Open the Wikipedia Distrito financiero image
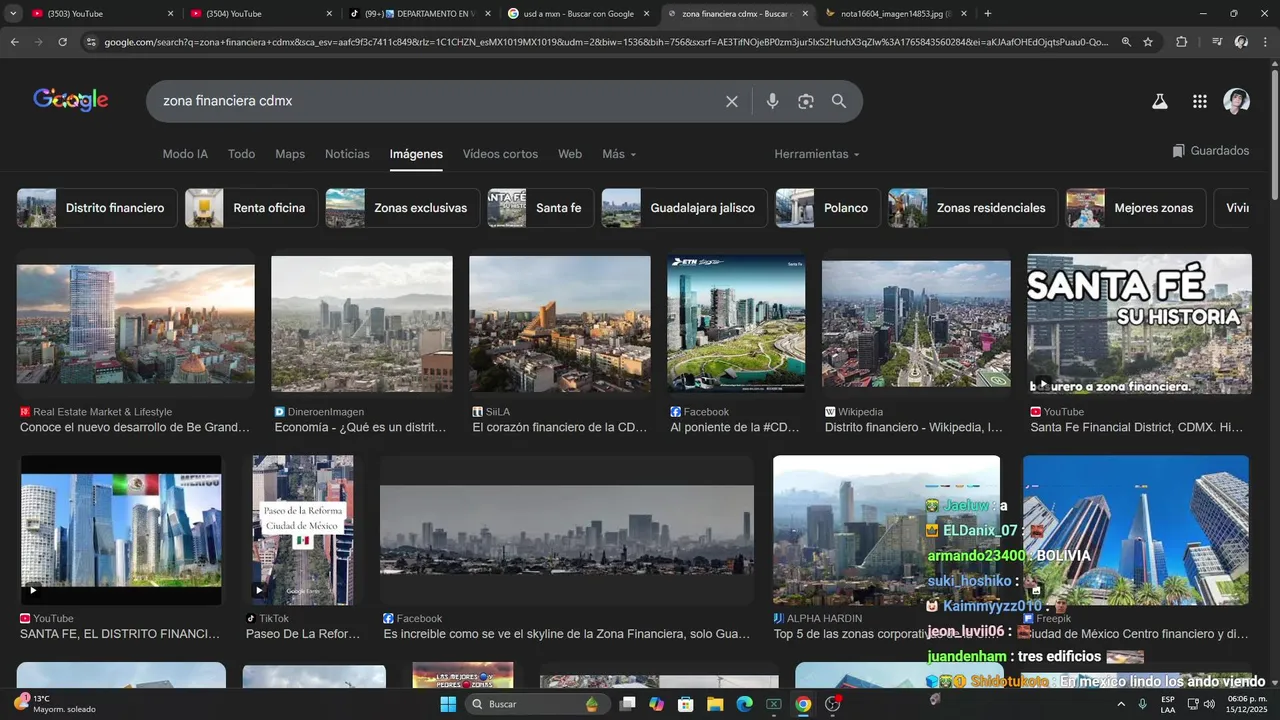1280x720 pixels. [x=916, y=324]
